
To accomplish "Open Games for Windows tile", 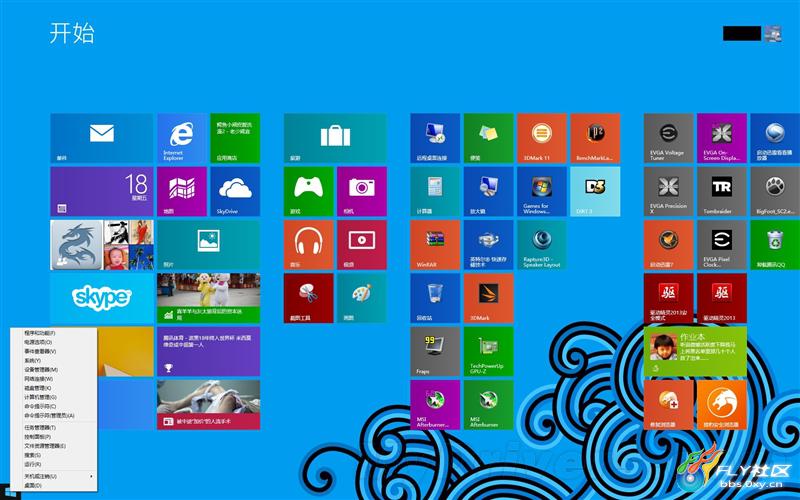I will (x=542, y=191).
